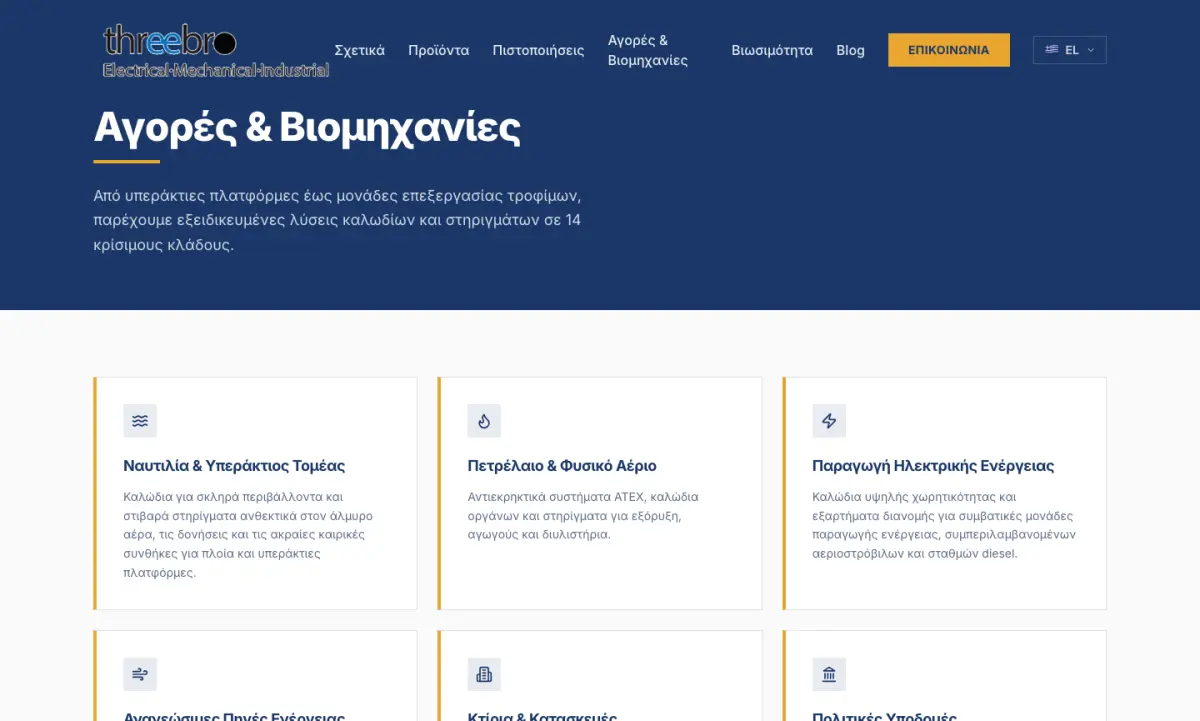1200x721 pixels.
Task: Open Πιστοποιήσεις navigation link
Action: coord(538,50)
